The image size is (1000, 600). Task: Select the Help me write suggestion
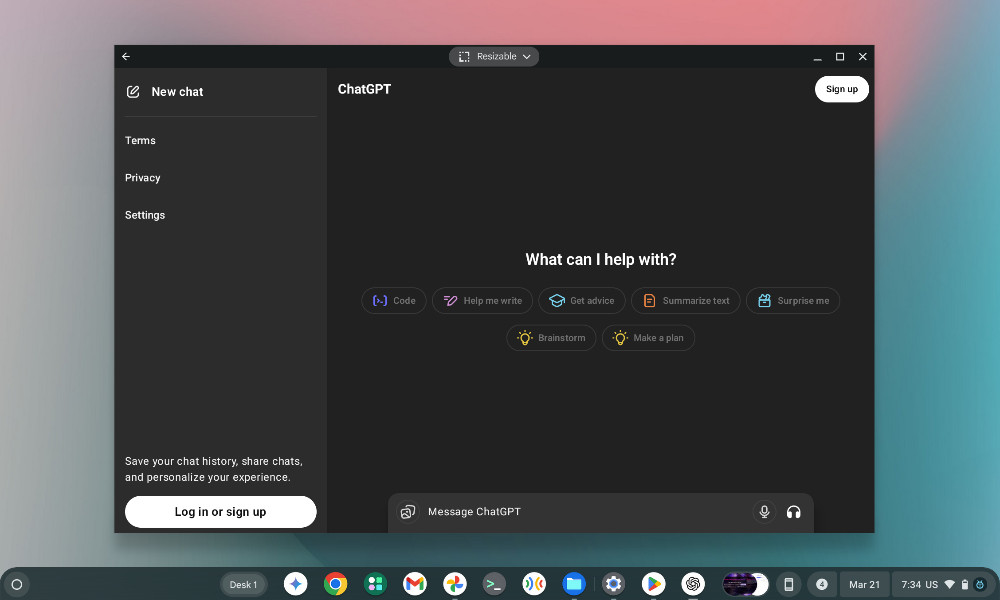click(482, 300)
